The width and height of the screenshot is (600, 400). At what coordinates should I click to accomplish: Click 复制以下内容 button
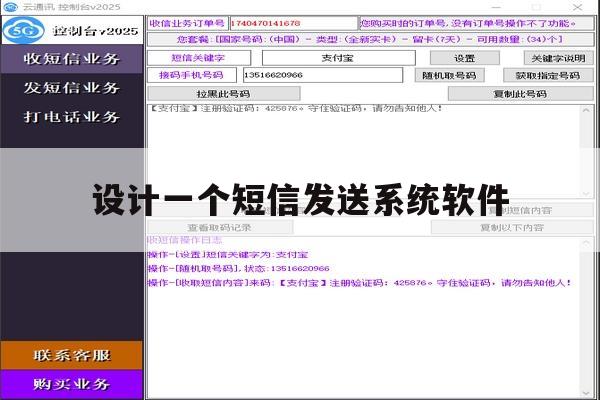pyautogui.click(x=512, y=227)
